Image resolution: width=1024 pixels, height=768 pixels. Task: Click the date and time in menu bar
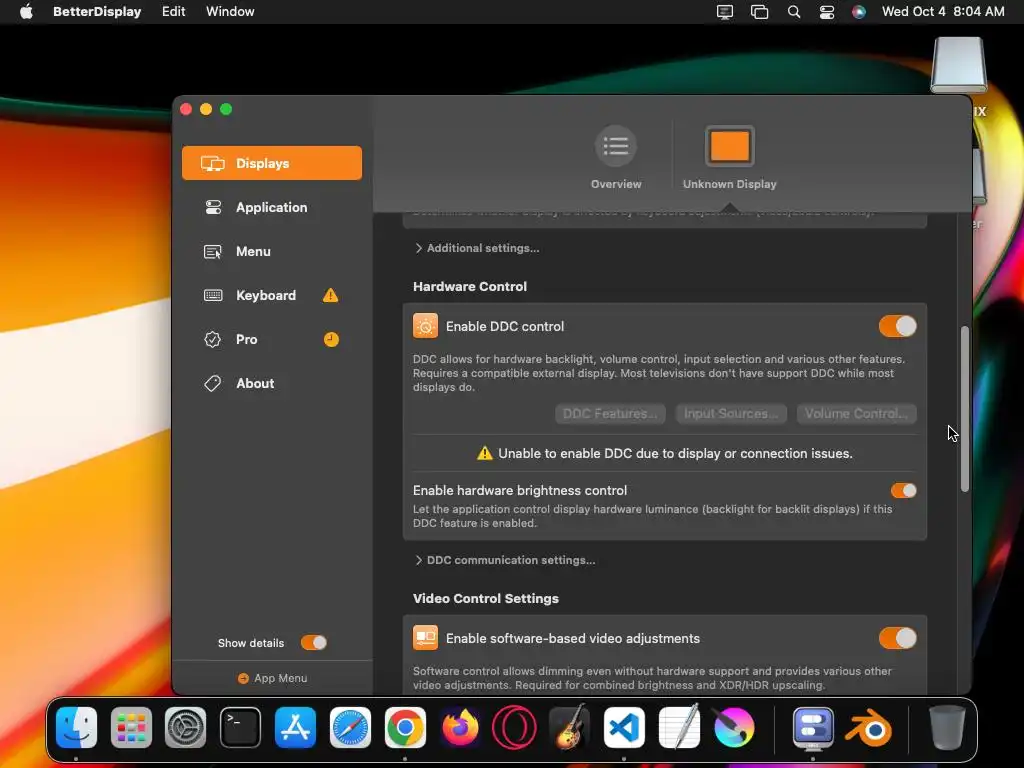943,11
